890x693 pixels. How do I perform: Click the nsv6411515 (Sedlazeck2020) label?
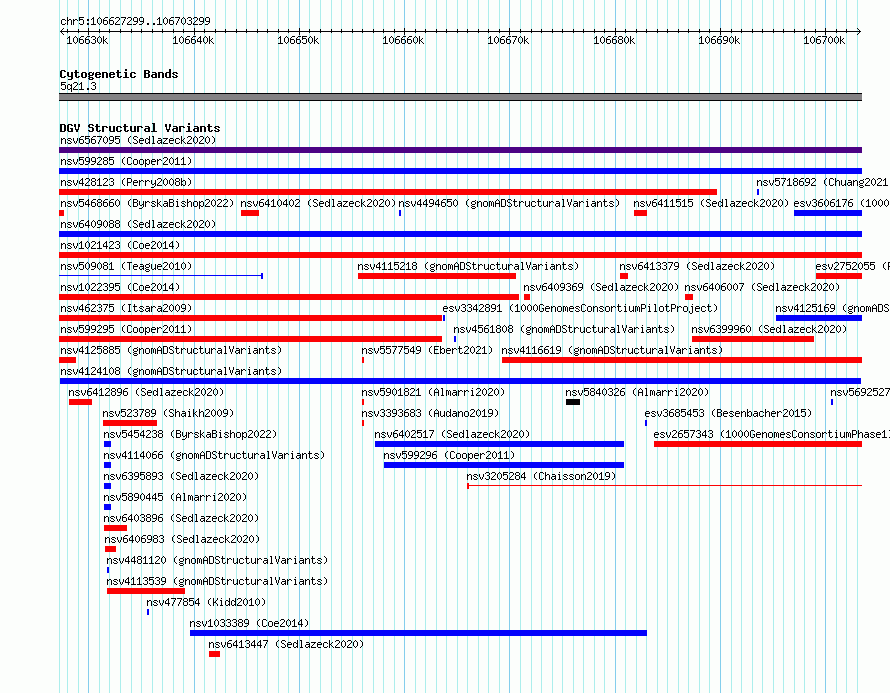711,203
